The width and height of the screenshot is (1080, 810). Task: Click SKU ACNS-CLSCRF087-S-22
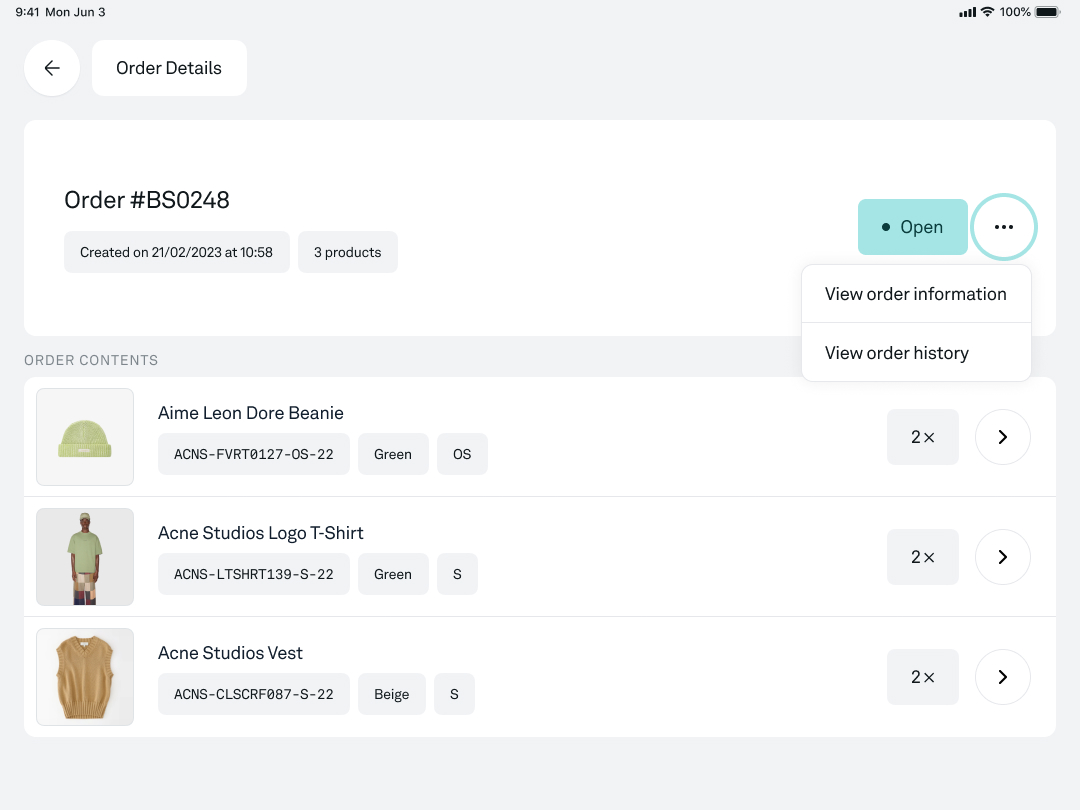pos(253,694)
